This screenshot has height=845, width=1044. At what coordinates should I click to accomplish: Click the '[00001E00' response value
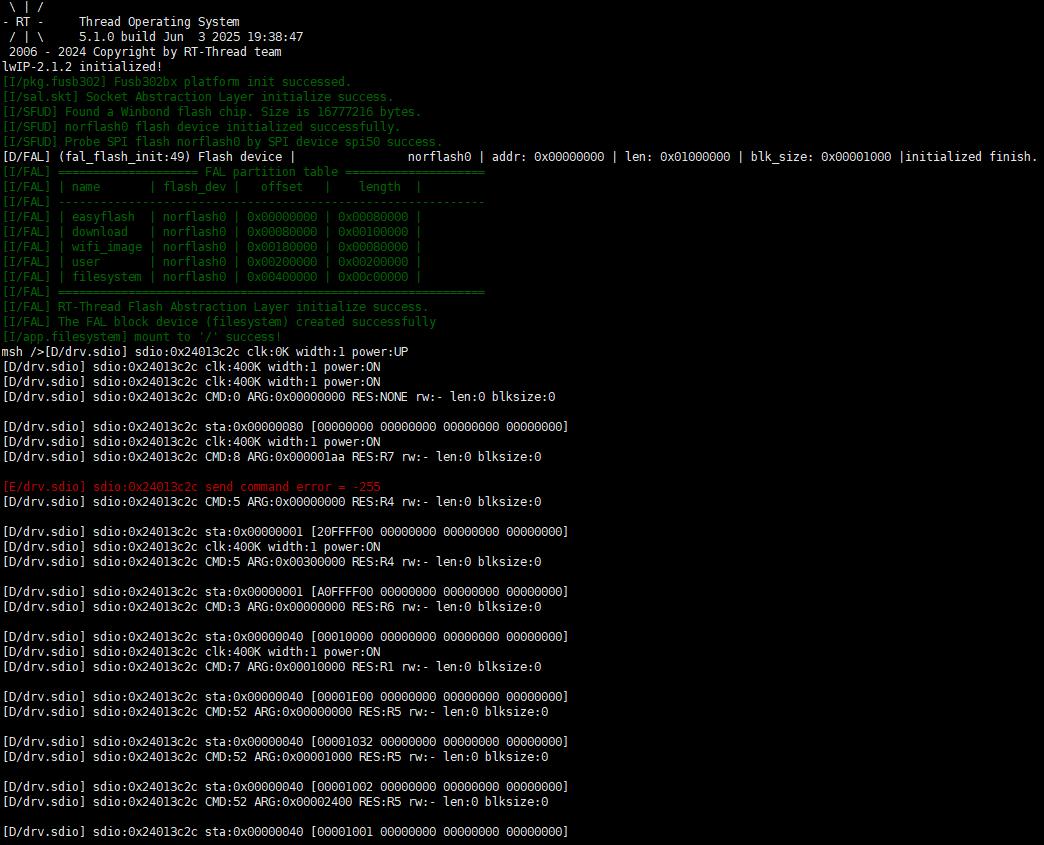pos(342,697)
